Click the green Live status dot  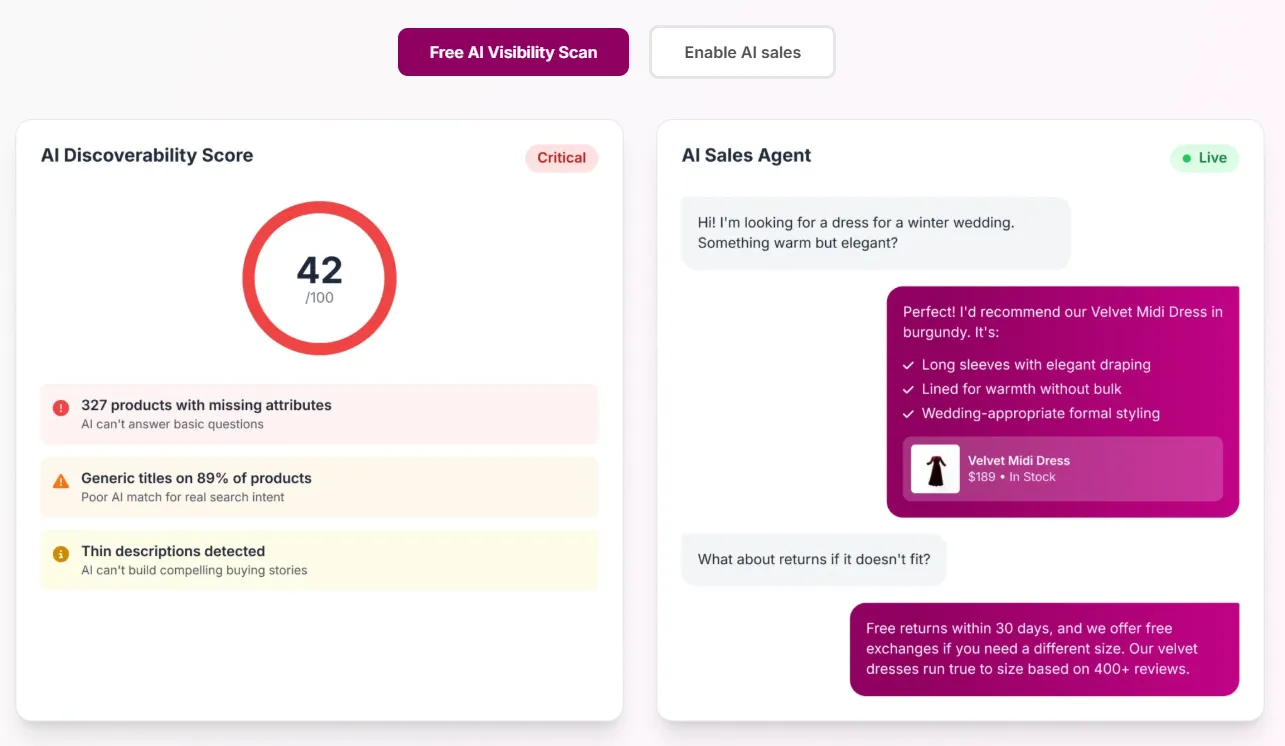1187,158
